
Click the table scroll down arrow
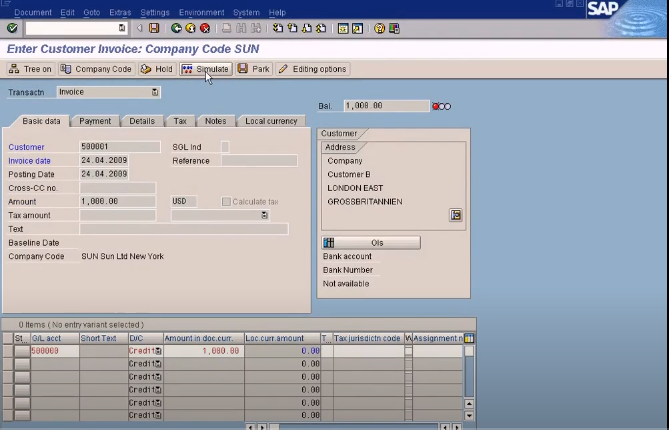click(469, 415)
